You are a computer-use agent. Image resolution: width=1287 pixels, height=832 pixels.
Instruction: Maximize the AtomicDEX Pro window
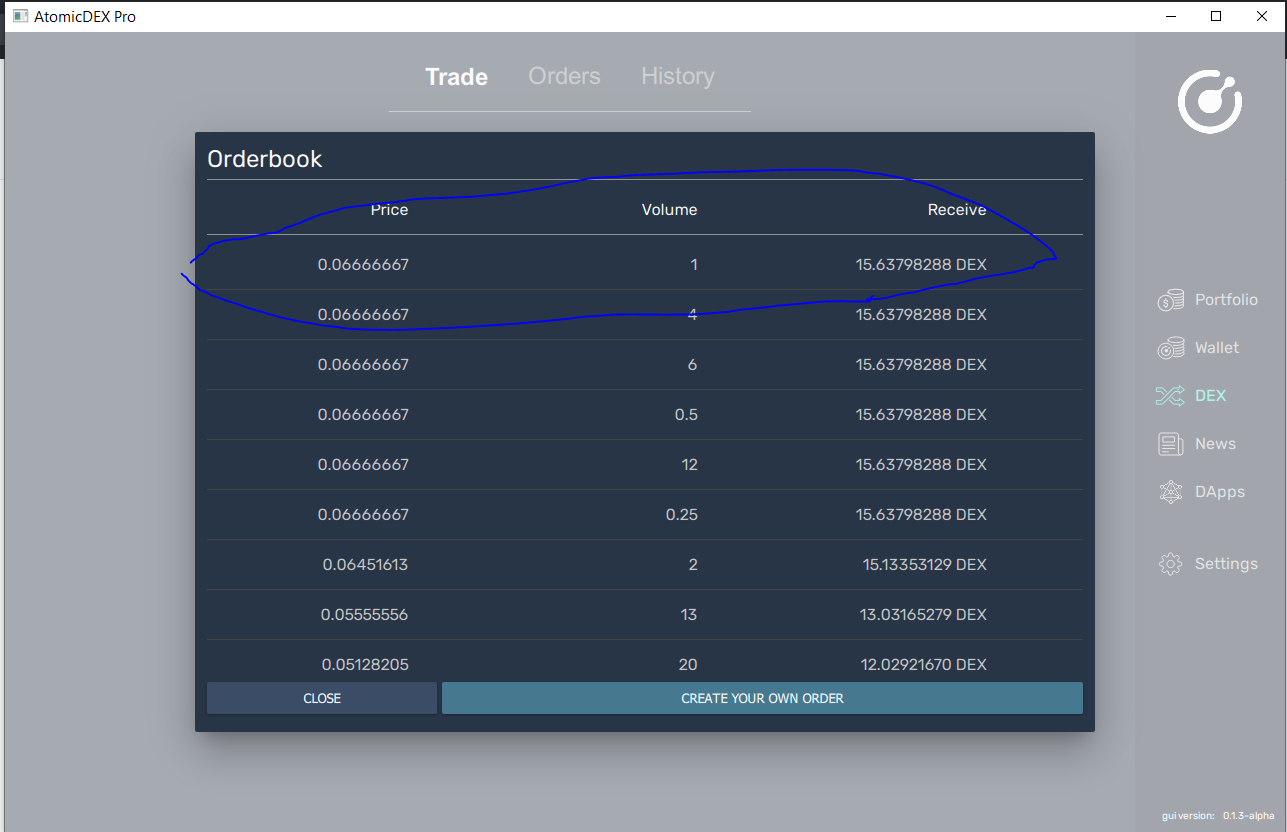point(1216,16)
